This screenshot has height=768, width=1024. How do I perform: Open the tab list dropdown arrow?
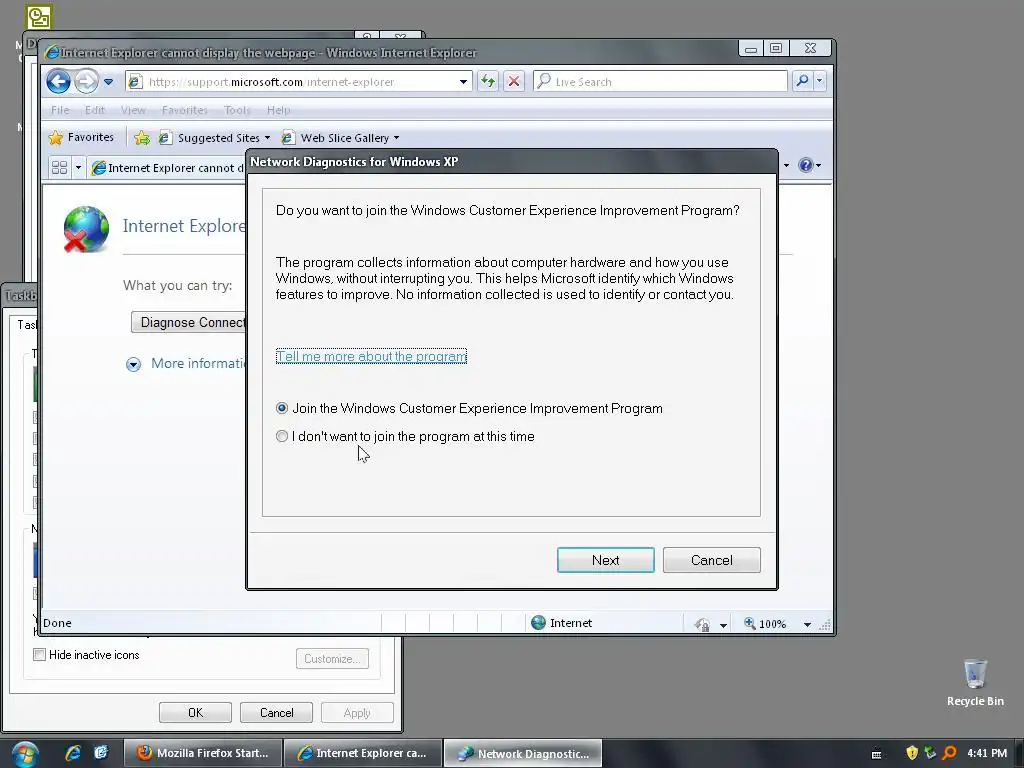[78, 167]
